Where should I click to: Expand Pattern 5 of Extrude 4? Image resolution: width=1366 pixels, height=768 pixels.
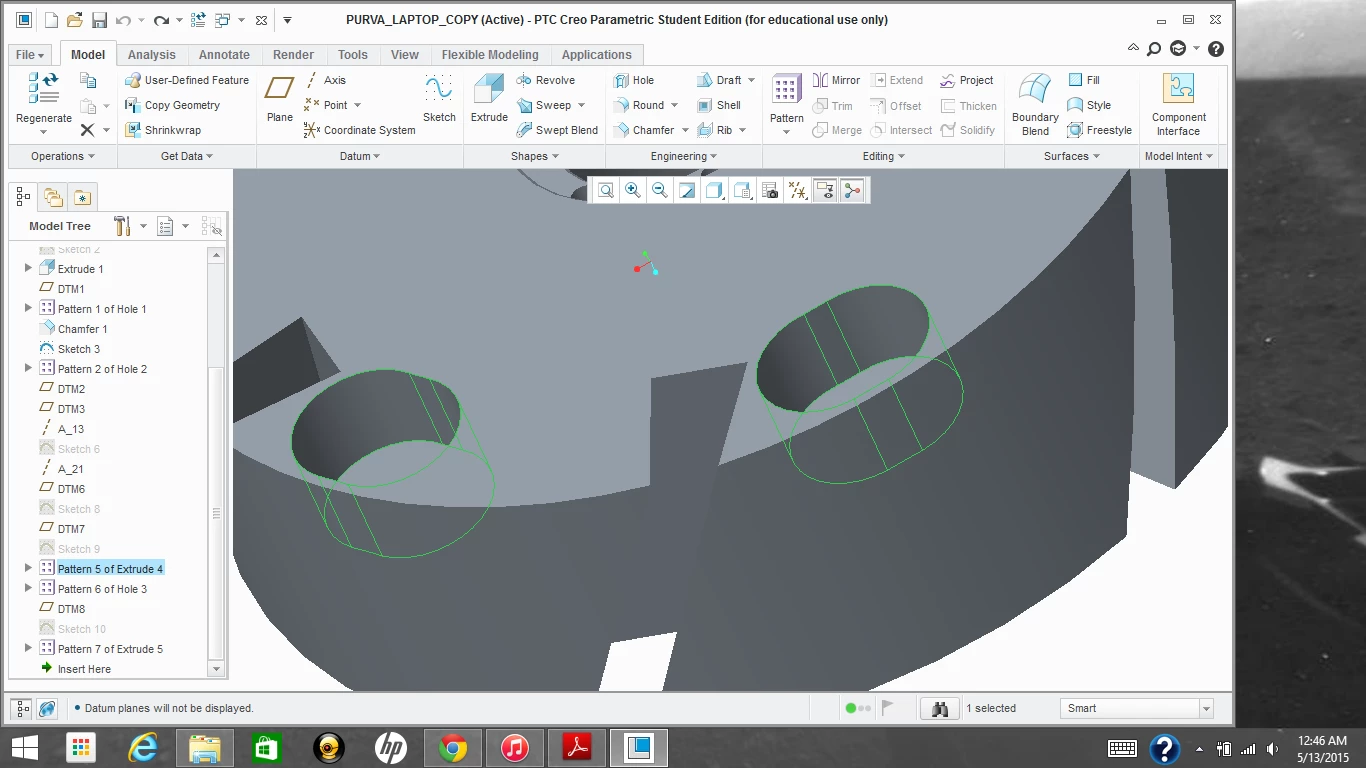coord(28,568)
